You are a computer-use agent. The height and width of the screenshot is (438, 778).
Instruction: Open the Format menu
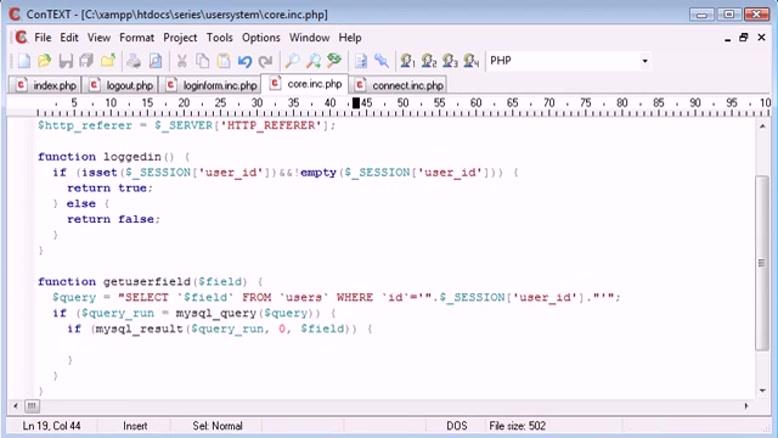pyautogui.click(x=136, y=38)
